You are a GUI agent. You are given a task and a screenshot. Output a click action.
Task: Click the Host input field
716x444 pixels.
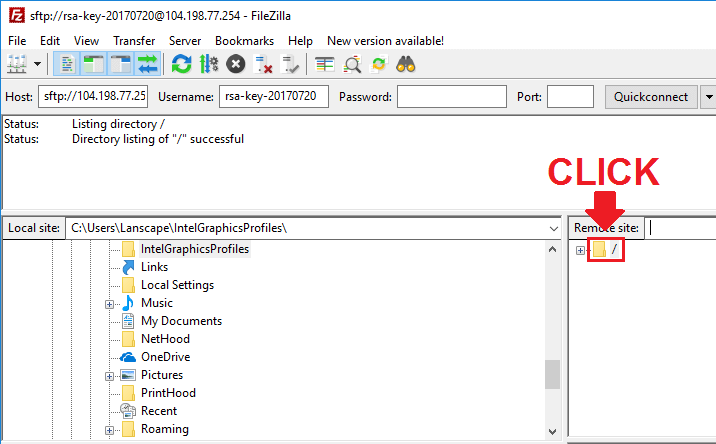click(x=93, y=96)
